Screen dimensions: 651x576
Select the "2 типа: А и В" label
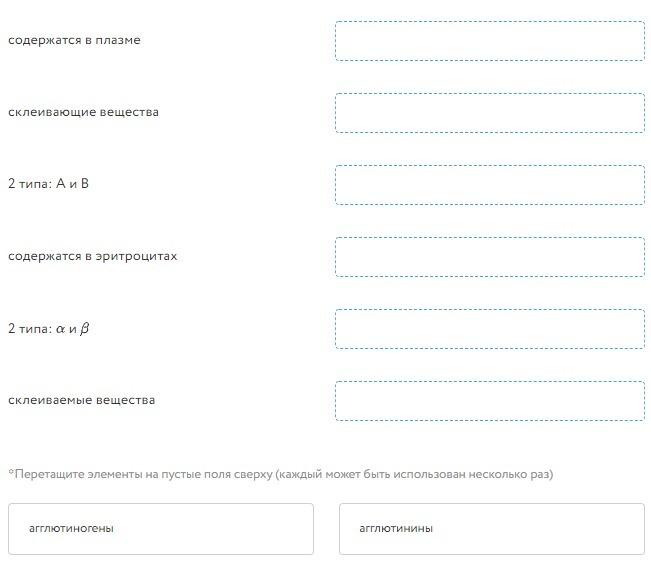pyautogui.click(x=48, y=185)
